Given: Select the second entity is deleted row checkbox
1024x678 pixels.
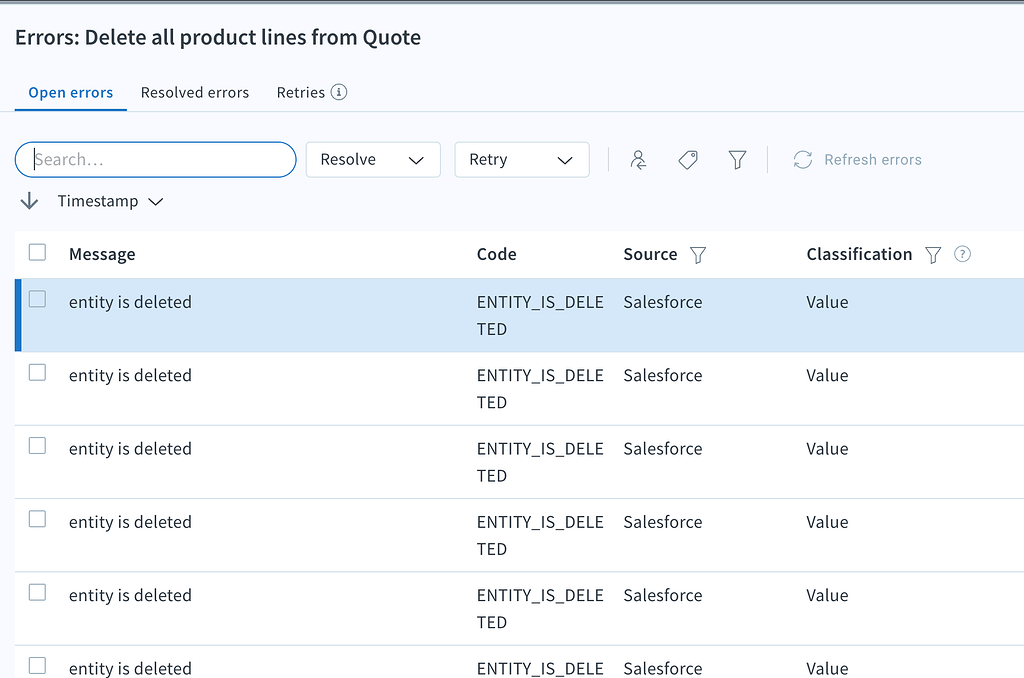Looking at the screenshot, I should coord(37,372).
